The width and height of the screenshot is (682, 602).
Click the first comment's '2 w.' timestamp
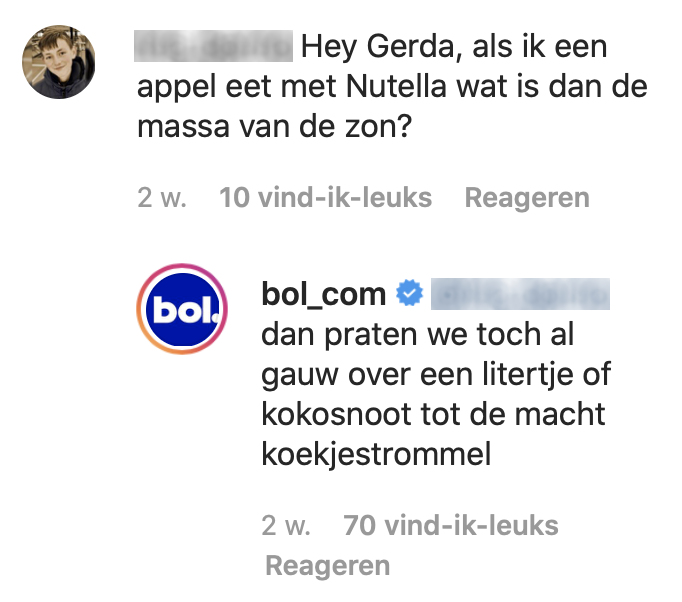[x=162, y=197]
